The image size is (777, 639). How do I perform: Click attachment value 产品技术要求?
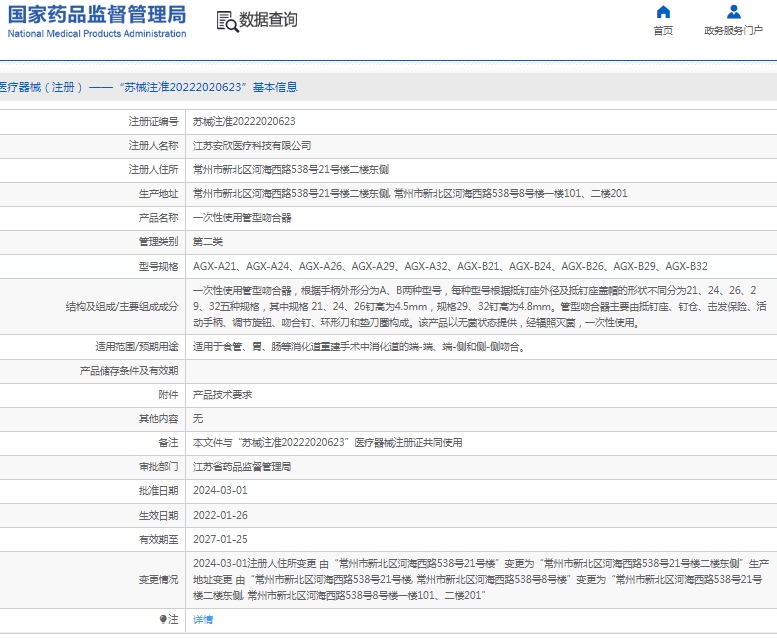point(222,395)
